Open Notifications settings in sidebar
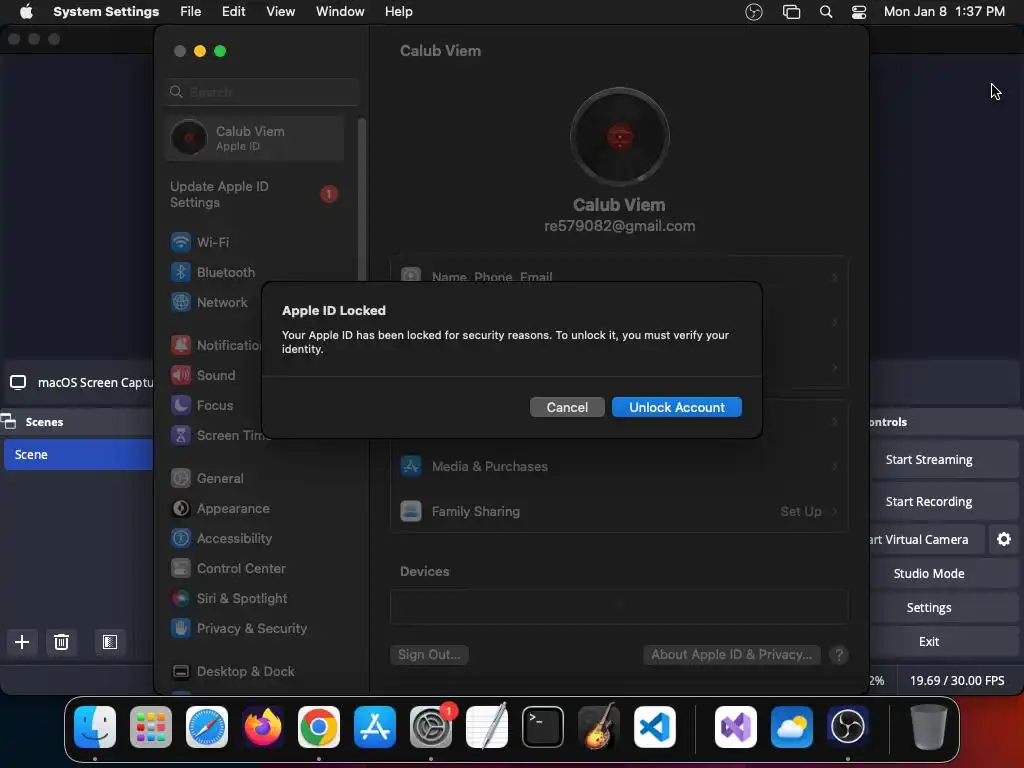The image size is (1024, 768). click(216, 345)
